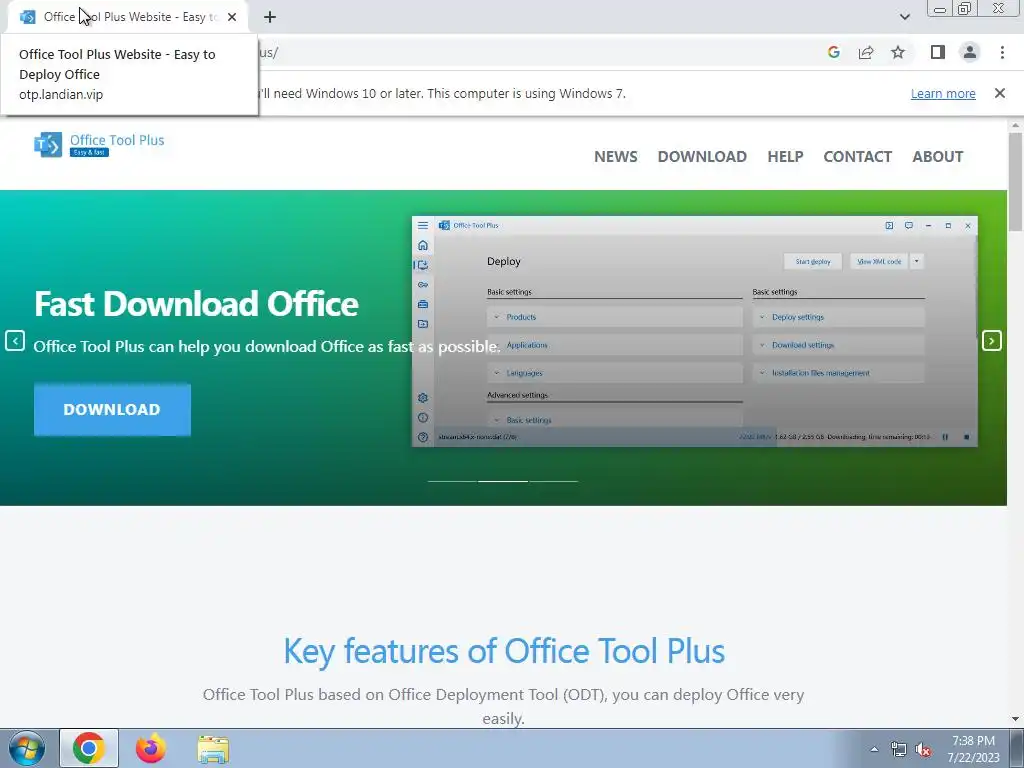Expand the Deploy settings section
This screenshot has width=1024, height=768.
[839, 317]
